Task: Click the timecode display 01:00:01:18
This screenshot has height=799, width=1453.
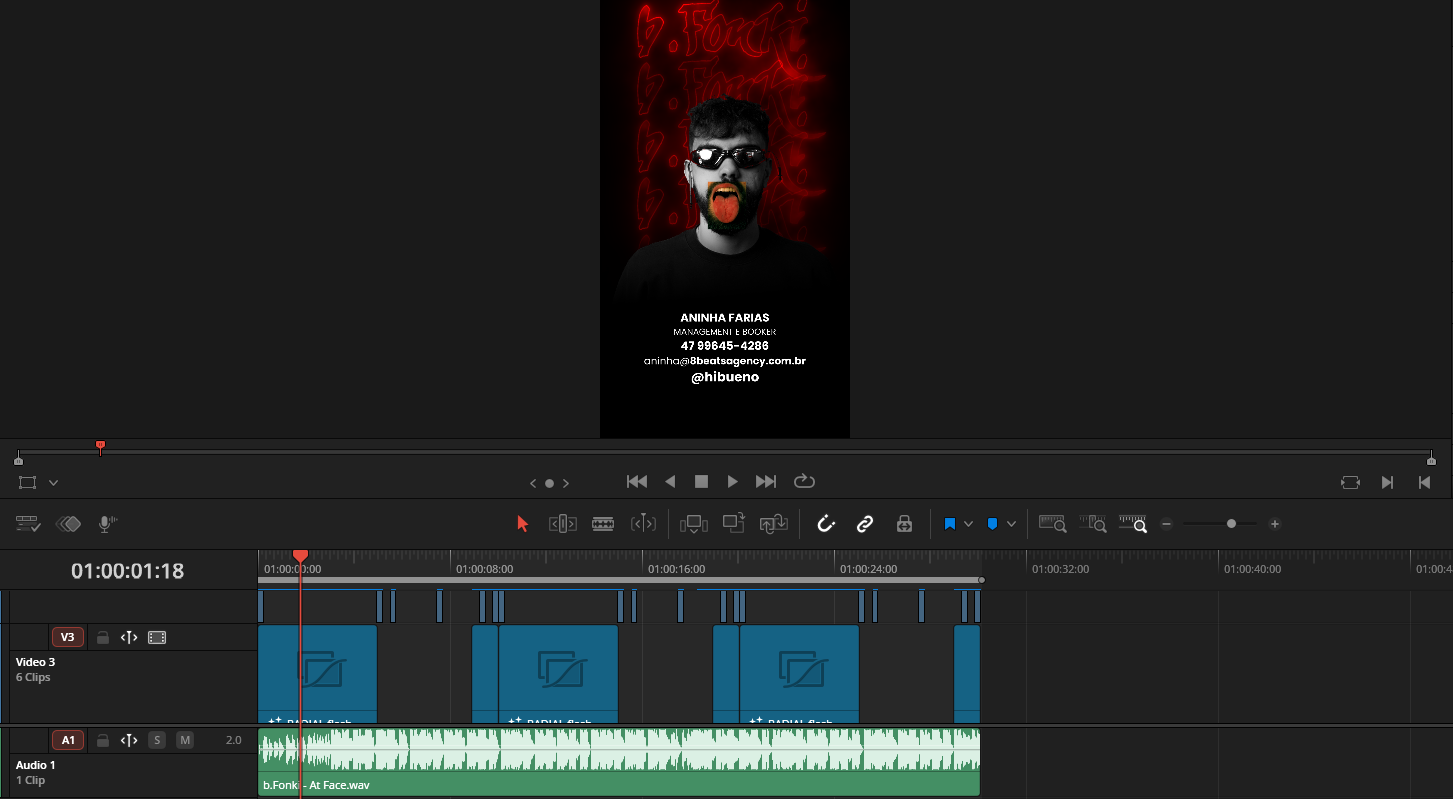Action: (x=128, y=571)
